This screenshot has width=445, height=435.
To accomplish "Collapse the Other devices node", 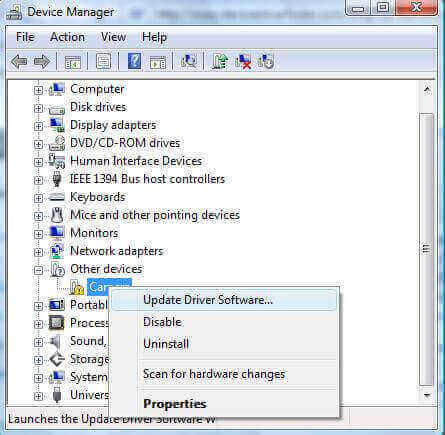I will pos(38,270).
